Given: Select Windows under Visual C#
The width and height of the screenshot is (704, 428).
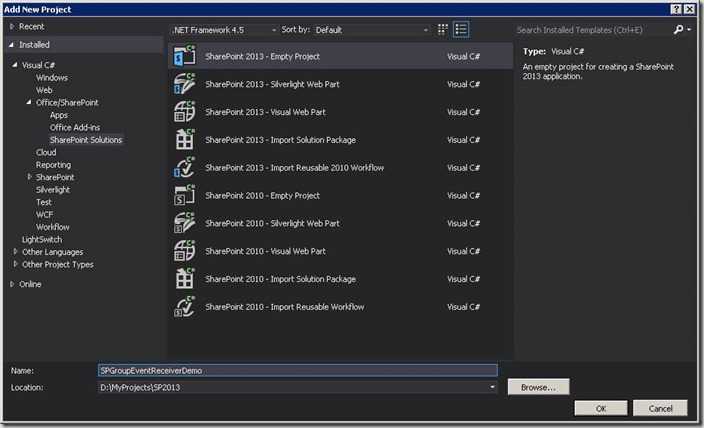Looking at the screenshot, I should [x=52, y=78].
